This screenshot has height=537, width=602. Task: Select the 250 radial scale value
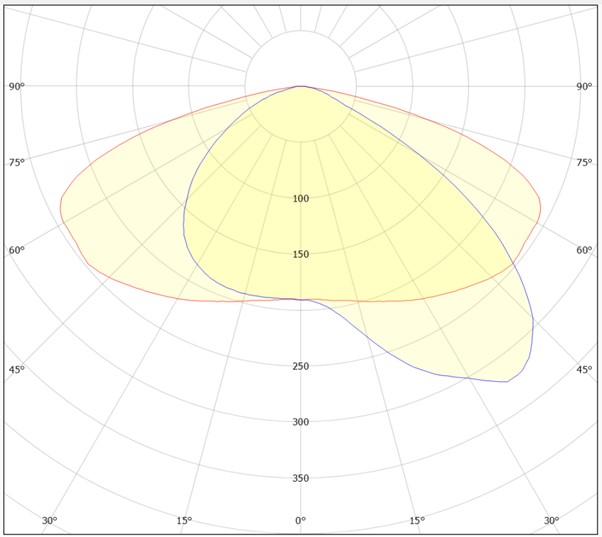click(x=301, y=366)
